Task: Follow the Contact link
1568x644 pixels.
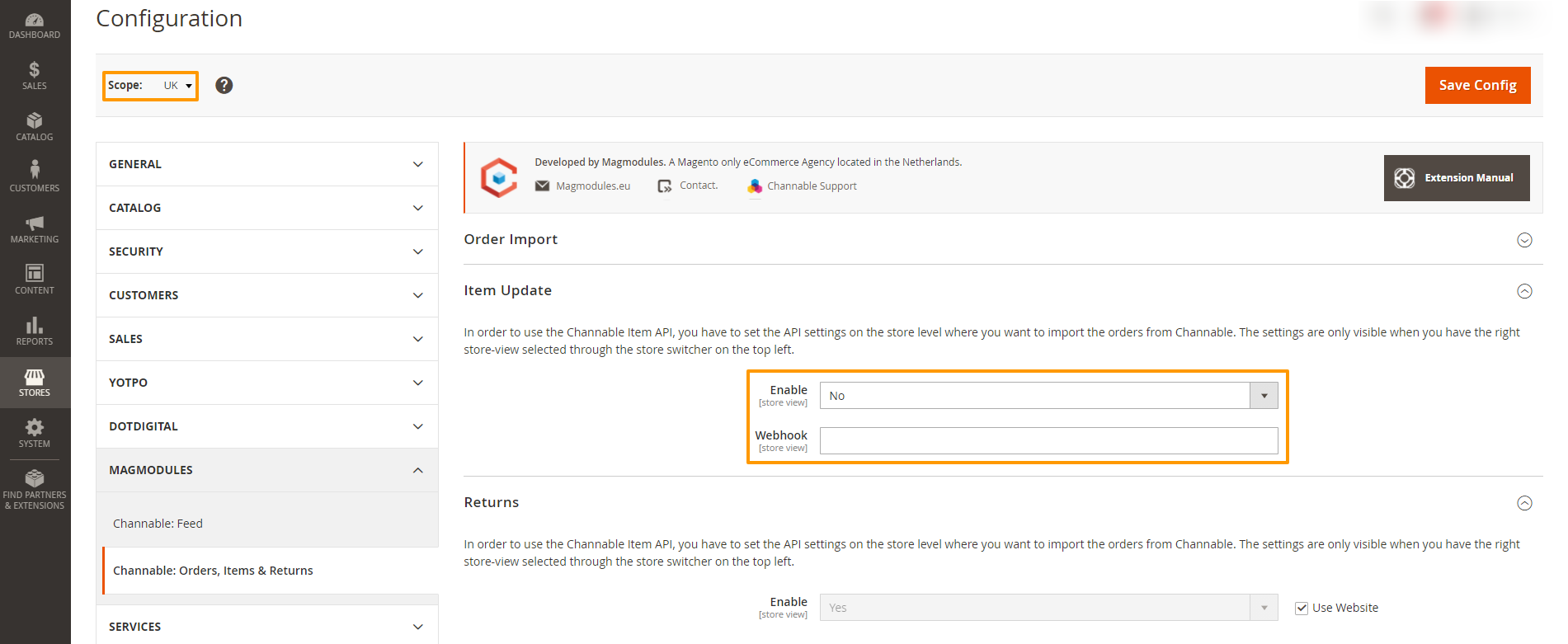Action: pyautogui.click(x=699, y=186)
